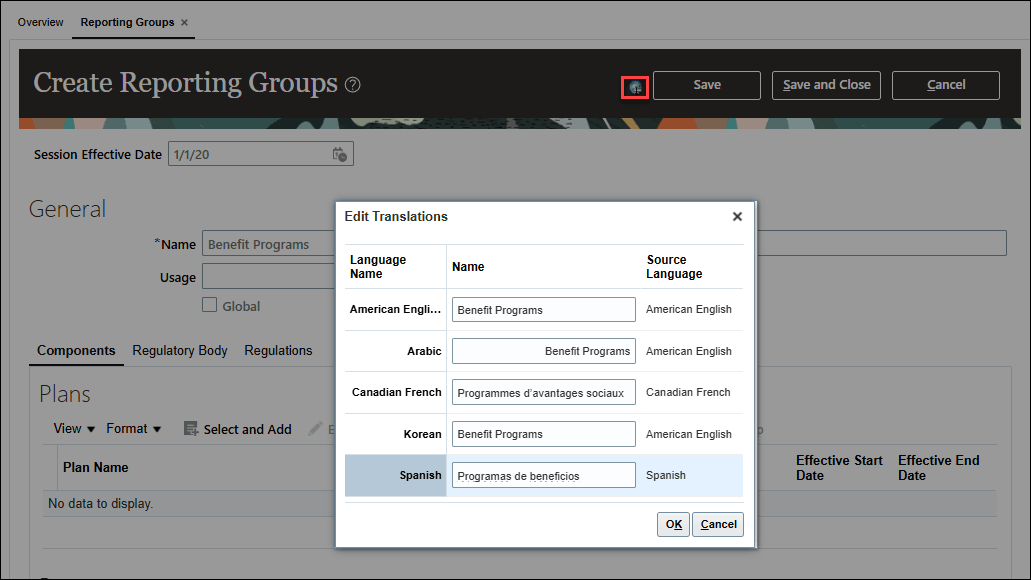Click Save in the header

706,85
